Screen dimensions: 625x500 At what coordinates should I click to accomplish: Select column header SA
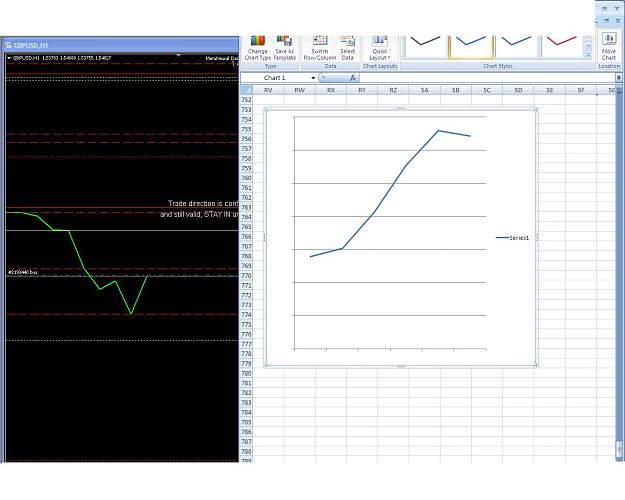click(425, 91)
